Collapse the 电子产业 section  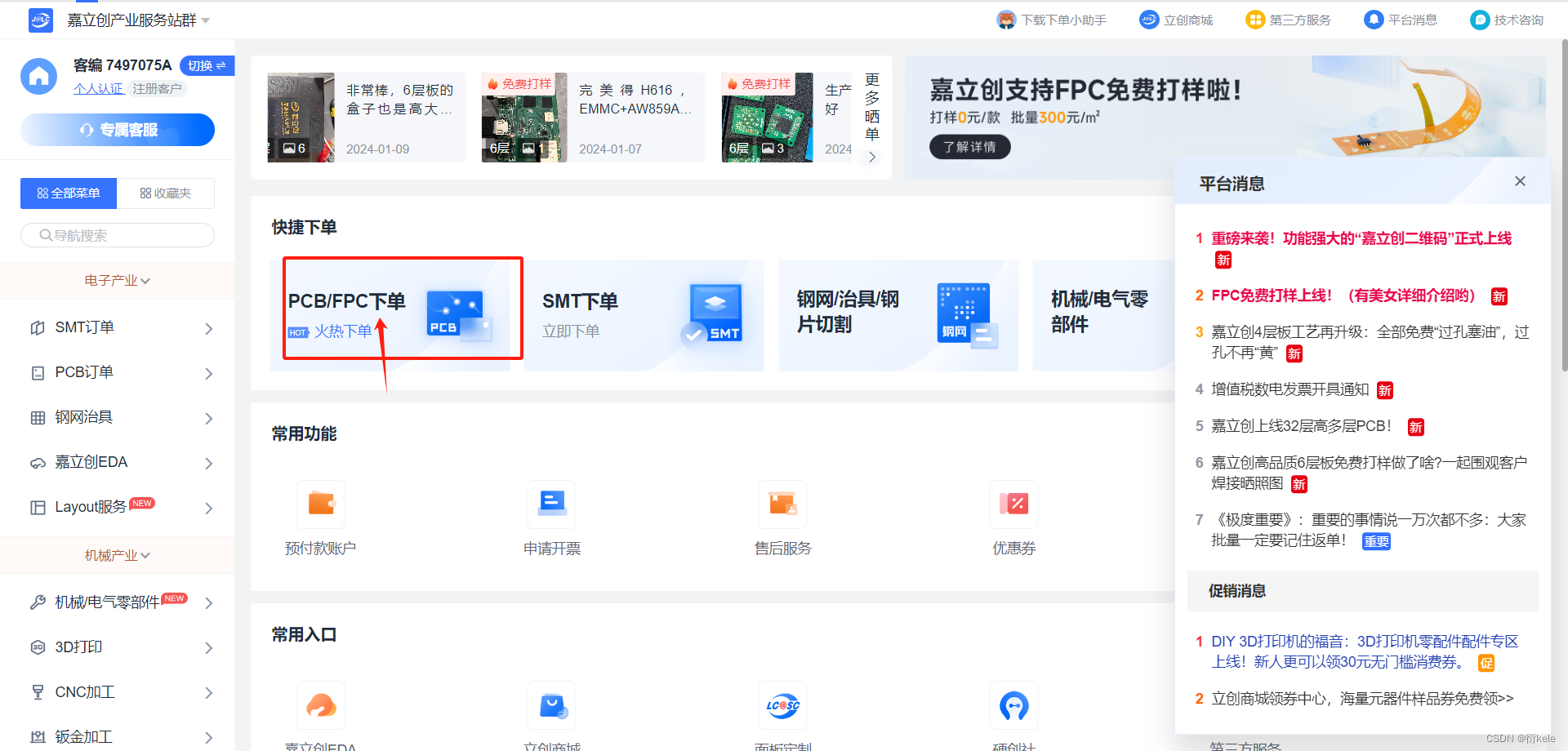[118, 280]
